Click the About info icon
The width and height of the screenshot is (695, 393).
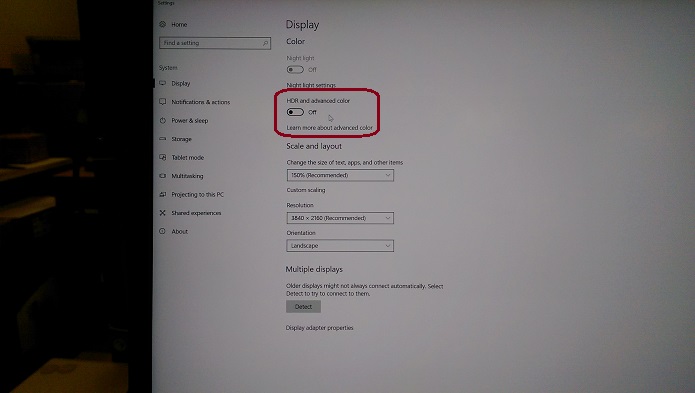coord(163,231)
